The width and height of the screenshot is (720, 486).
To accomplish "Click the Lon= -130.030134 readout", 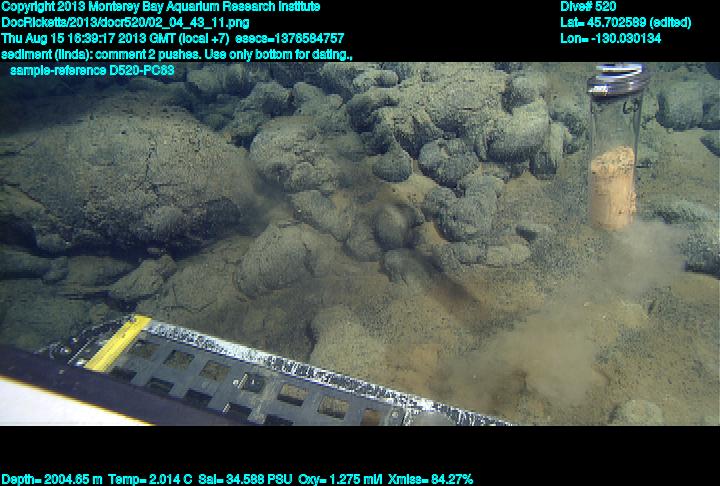I will pos(611,39).
